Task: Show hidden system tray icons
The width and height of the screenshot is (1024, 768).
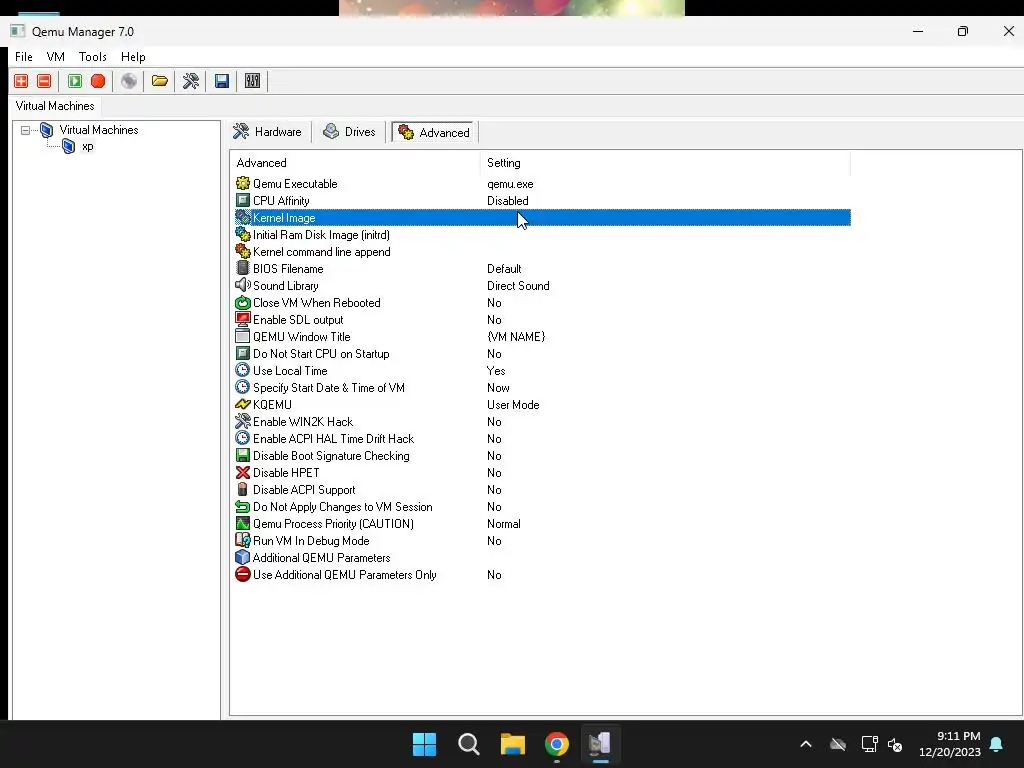Action: 806,744
